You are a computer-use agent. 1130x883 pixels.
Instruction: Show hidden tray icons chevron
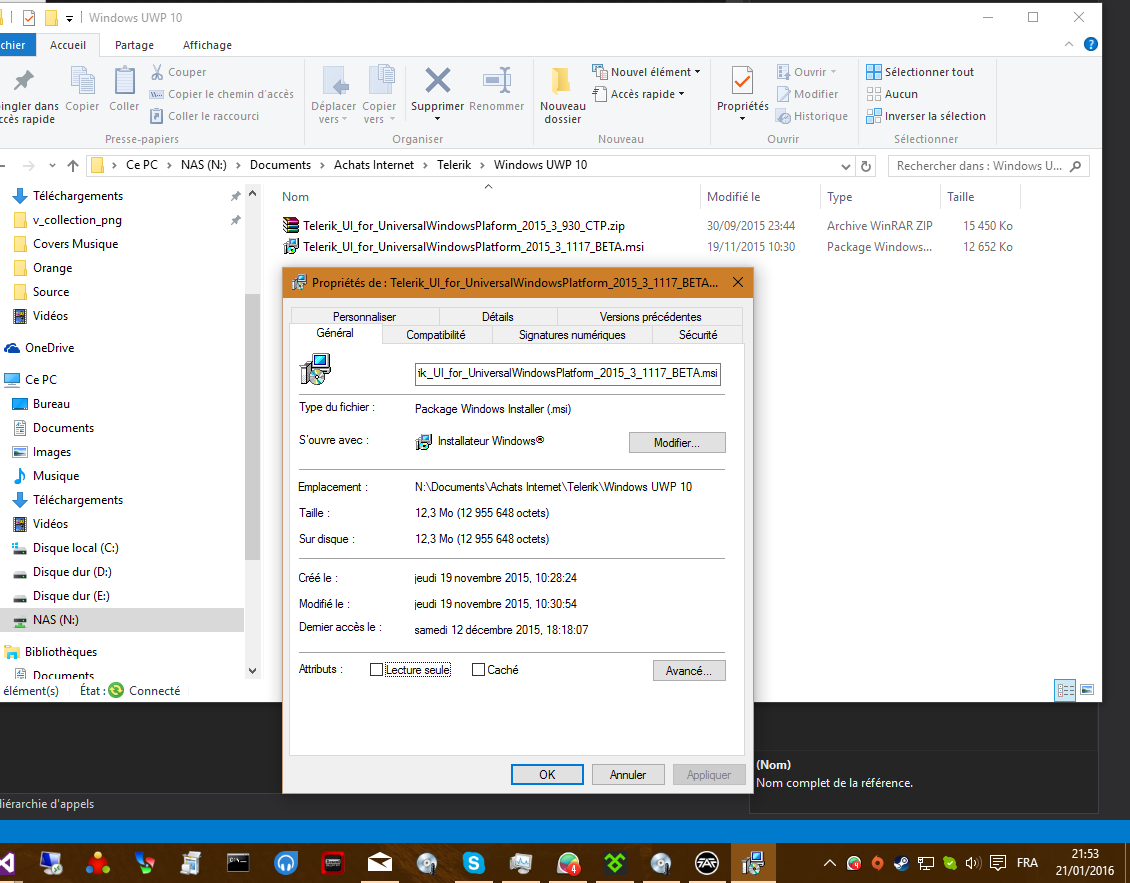click(829, 862)
